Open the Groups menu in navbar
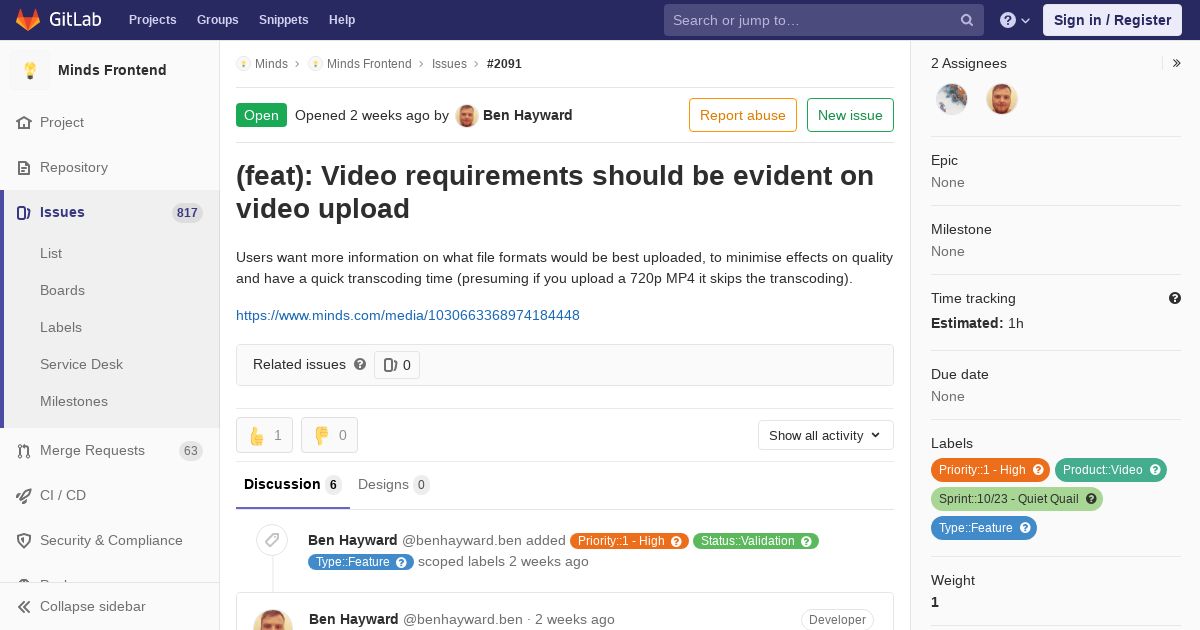This screenshot has height=630, width=1200. pos(217,20)
